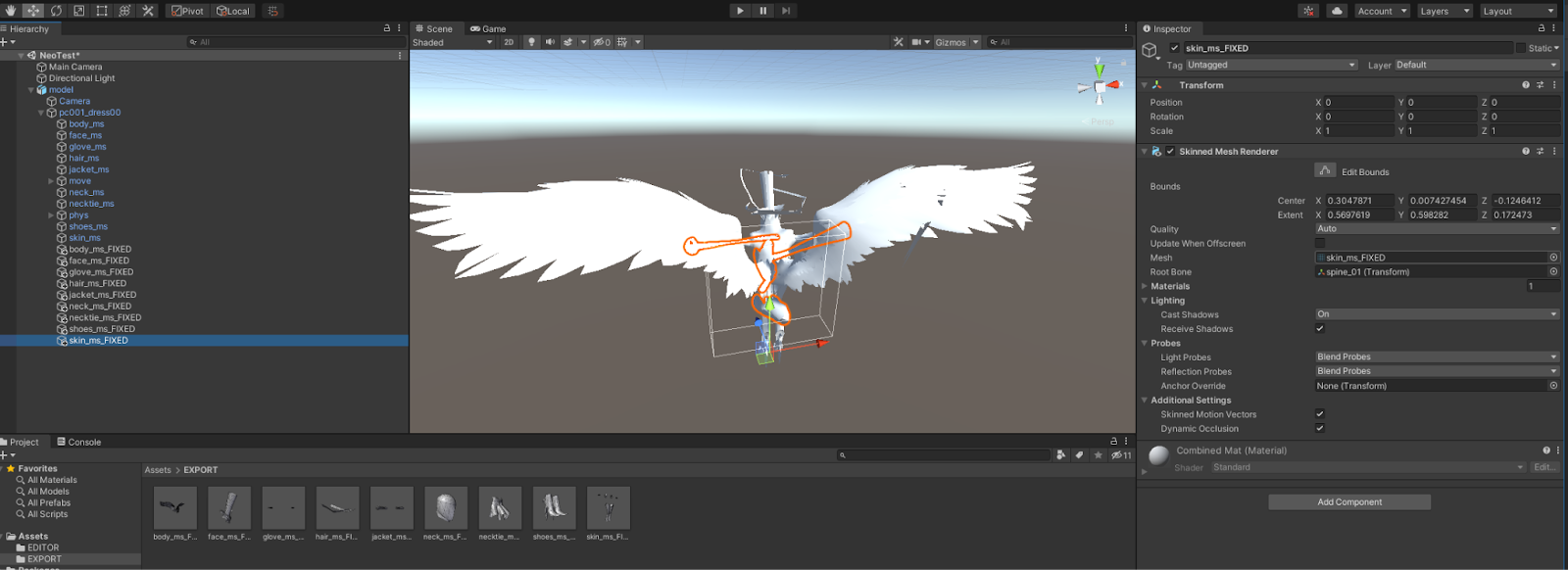Open the Tag dropdown
The width and height of the screenshot is (1568, 570).
point(1271,65)
